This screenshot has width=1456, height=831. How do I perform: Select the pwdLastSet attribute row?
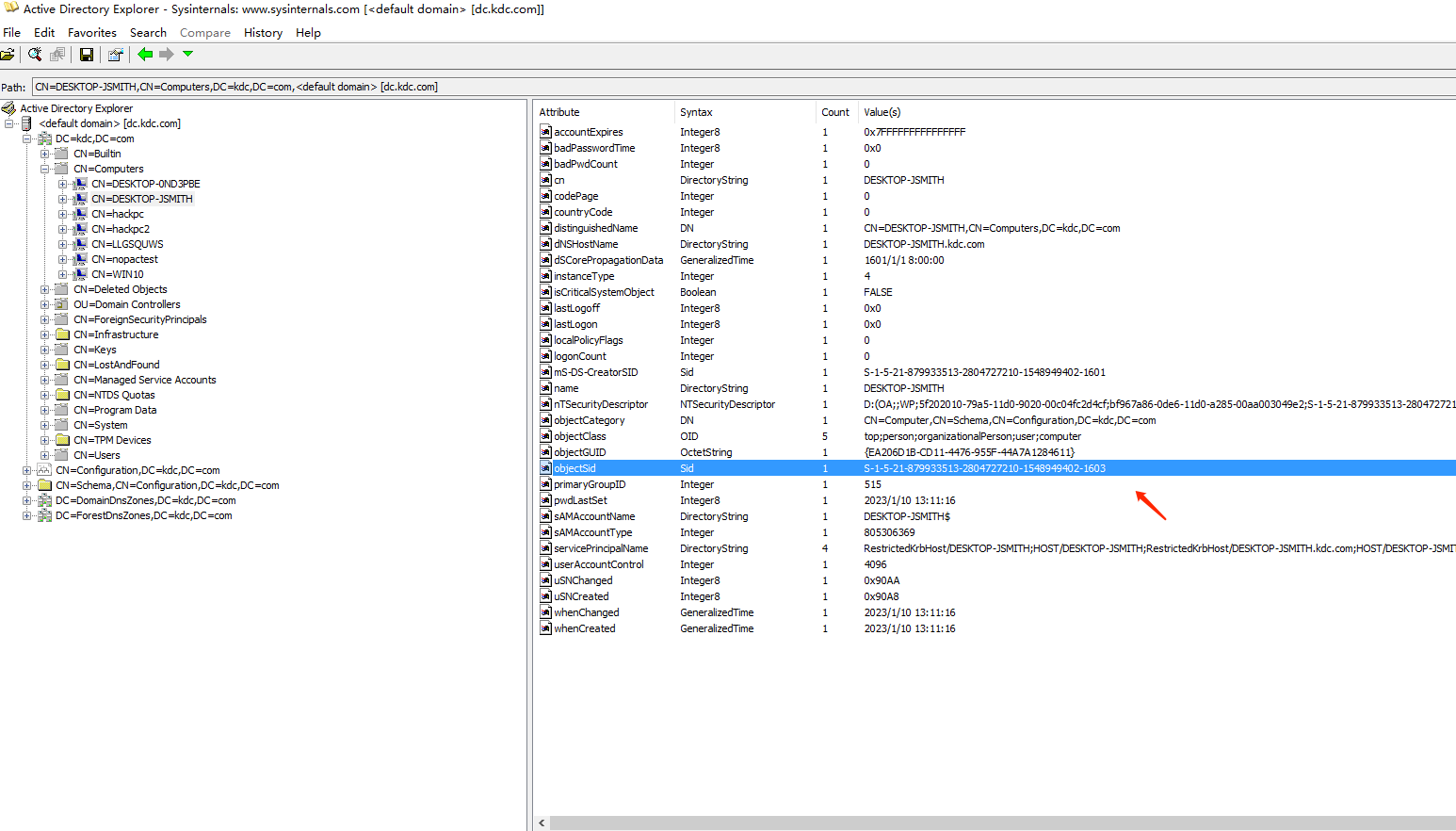995,500
